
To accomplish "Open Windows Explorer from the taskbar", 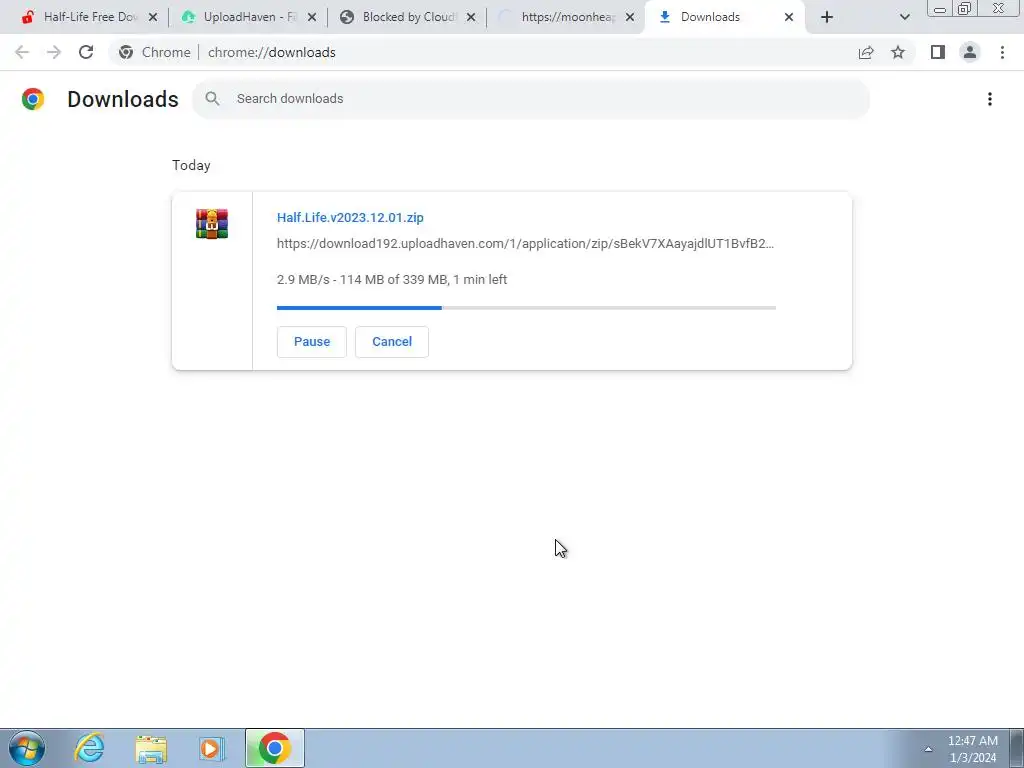I will pos(151,748).
